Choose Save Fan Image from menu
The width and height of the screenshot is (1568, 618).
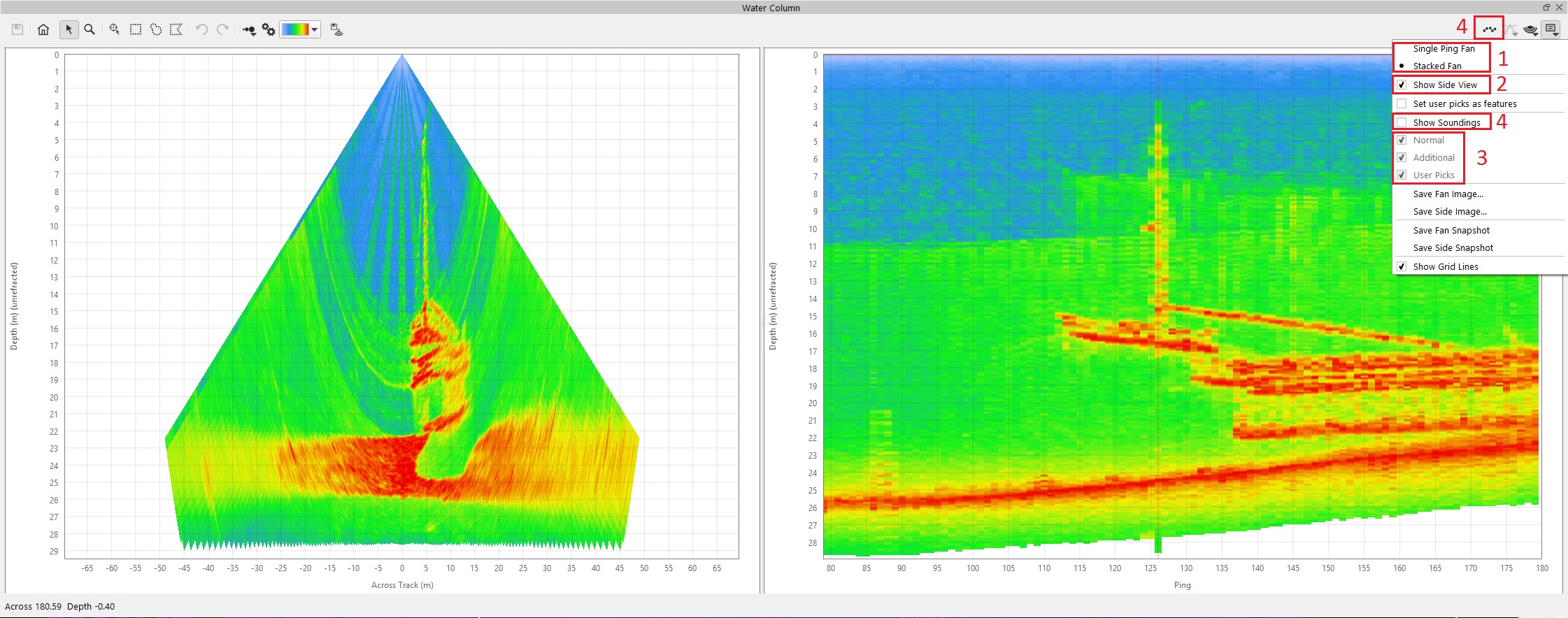[x=1448, y=194]
